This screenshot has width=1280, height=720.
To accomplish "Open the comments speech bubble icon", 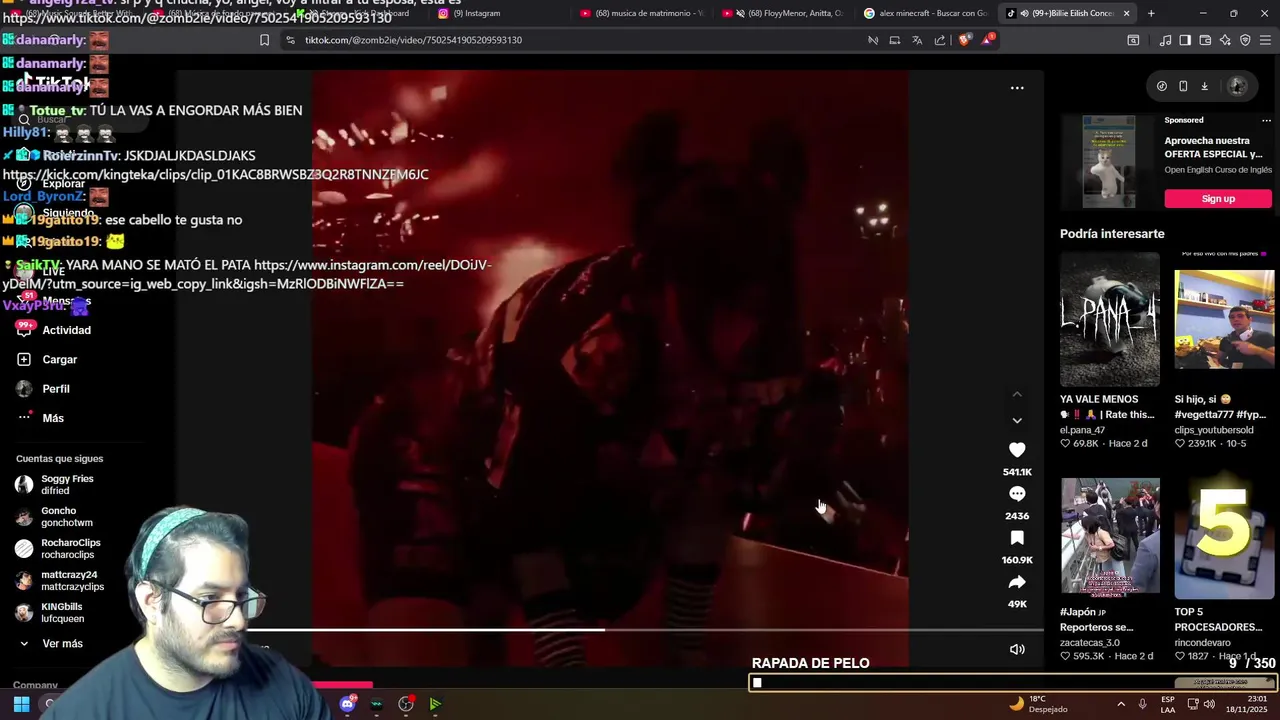I will [x=1017, y=494].
